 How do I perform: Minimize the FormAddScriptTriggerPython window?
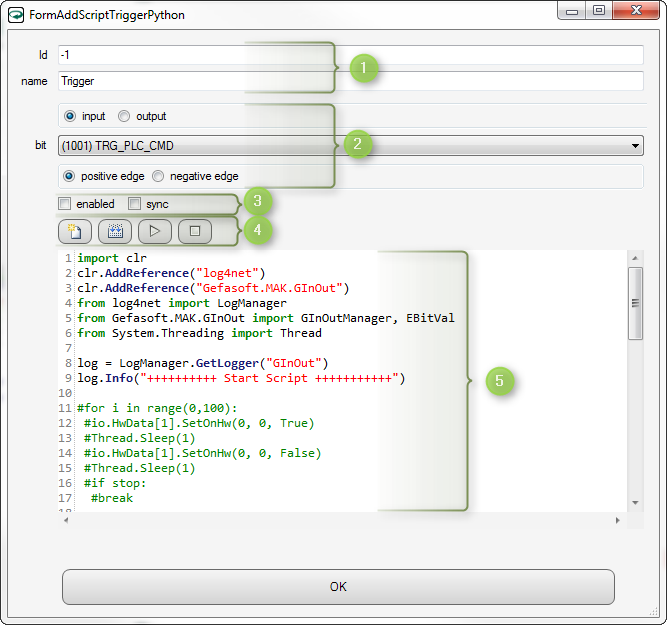(572, 11)
